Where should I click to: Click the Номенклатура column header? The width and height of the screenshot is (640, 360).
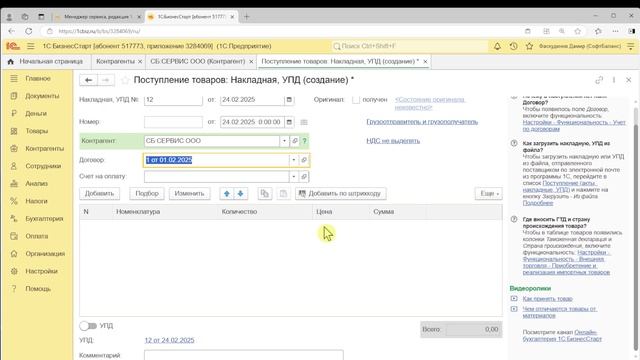[x=165, y=212]
